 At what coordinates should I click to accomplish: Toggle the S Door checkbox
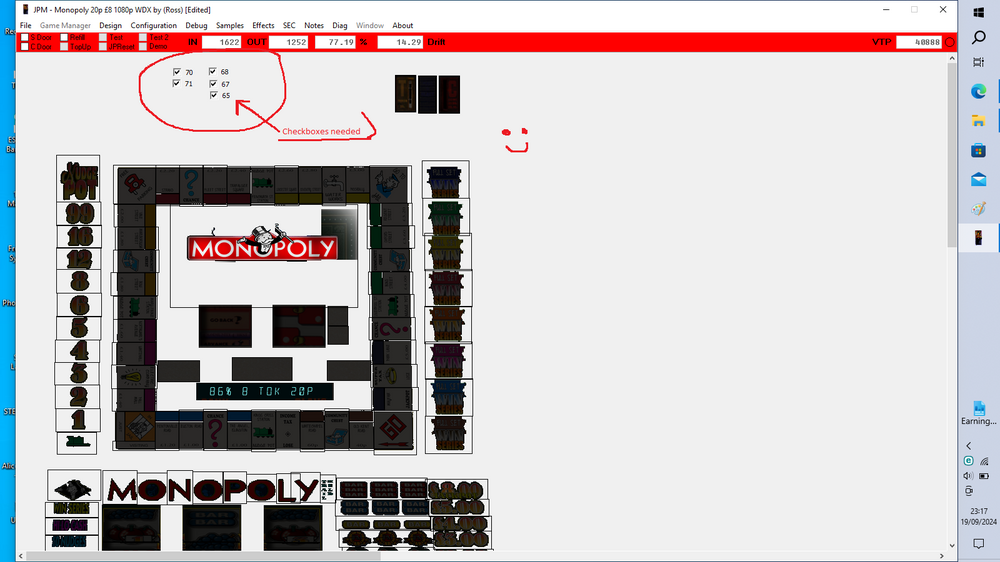click(x=25, y=38)
